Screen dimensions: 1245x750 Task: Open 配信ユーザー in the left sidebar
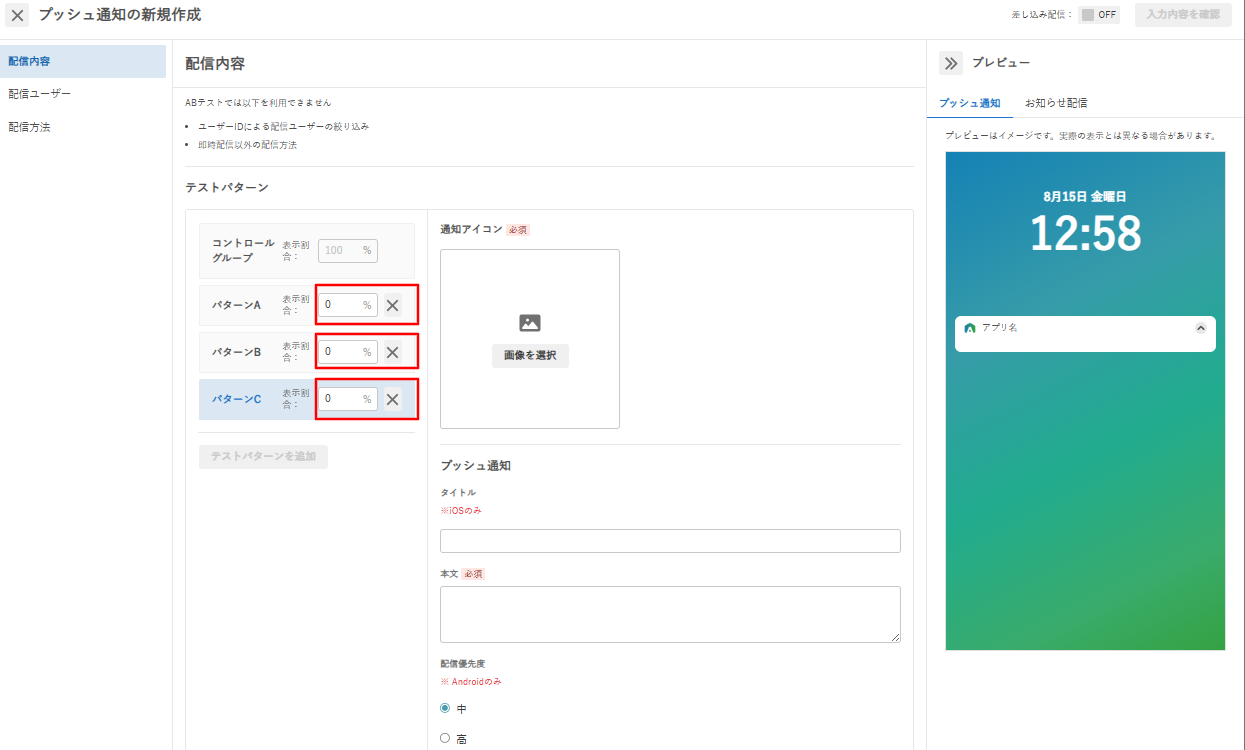pyautogui.click(x=40, y=94)
